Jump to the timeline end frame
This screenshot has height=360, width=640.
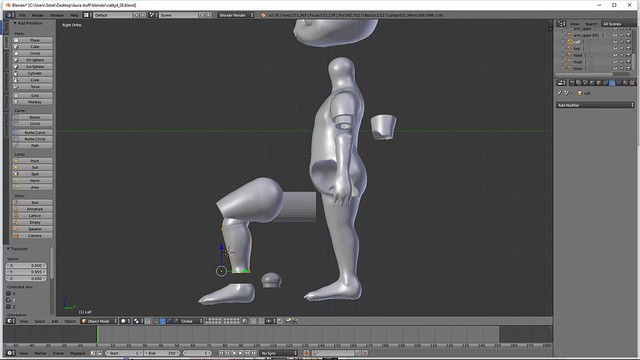point(254,353)
